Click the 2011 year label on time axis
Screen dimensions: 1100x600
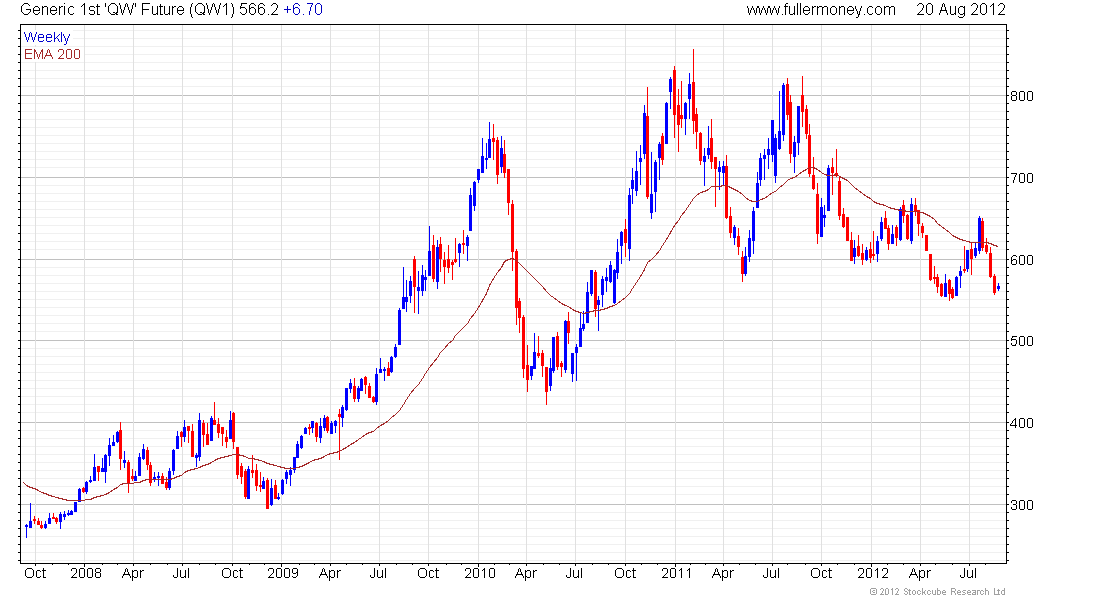click(x=677, y=573)
